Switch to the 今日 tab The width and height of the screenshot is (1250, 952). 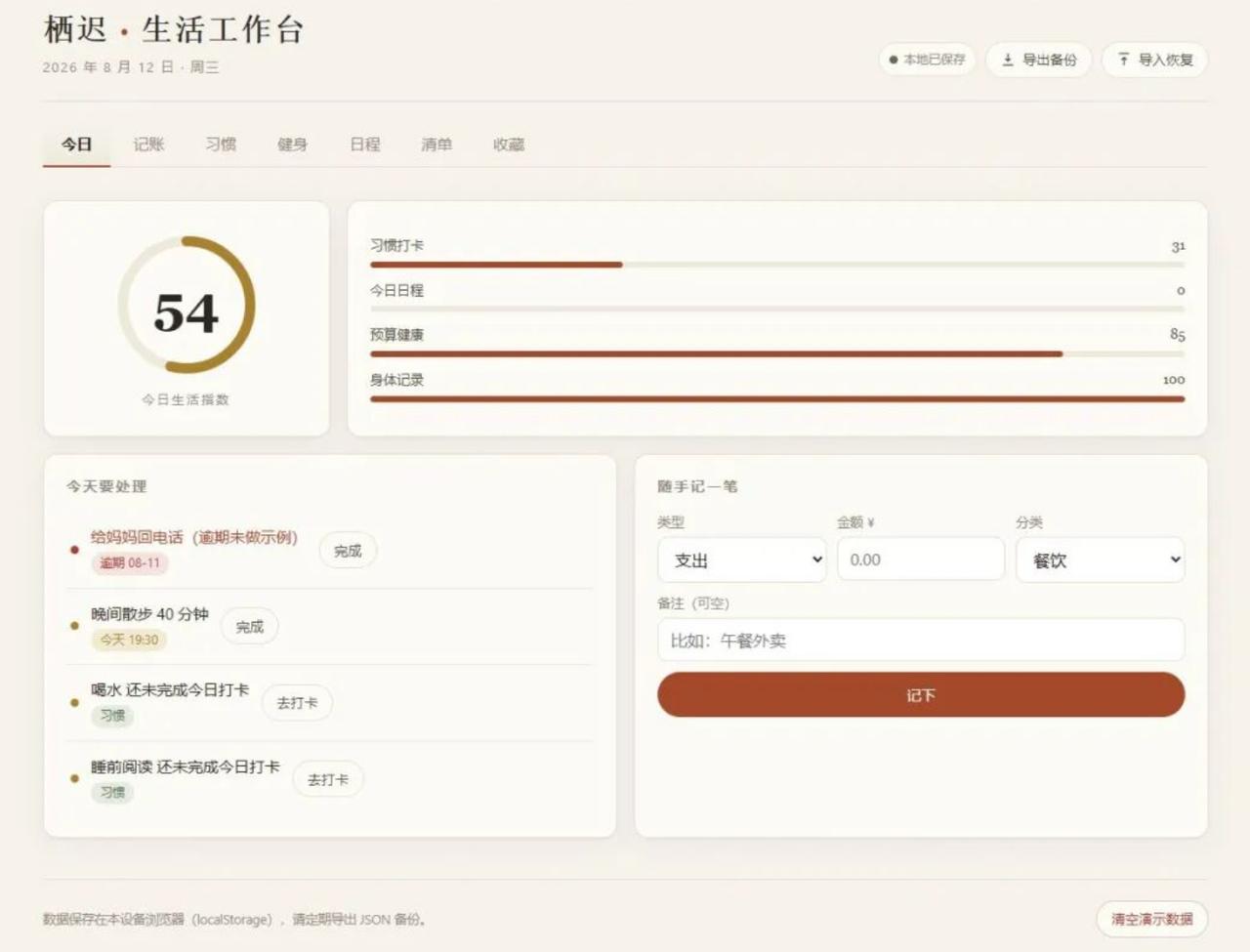[76, 145]
